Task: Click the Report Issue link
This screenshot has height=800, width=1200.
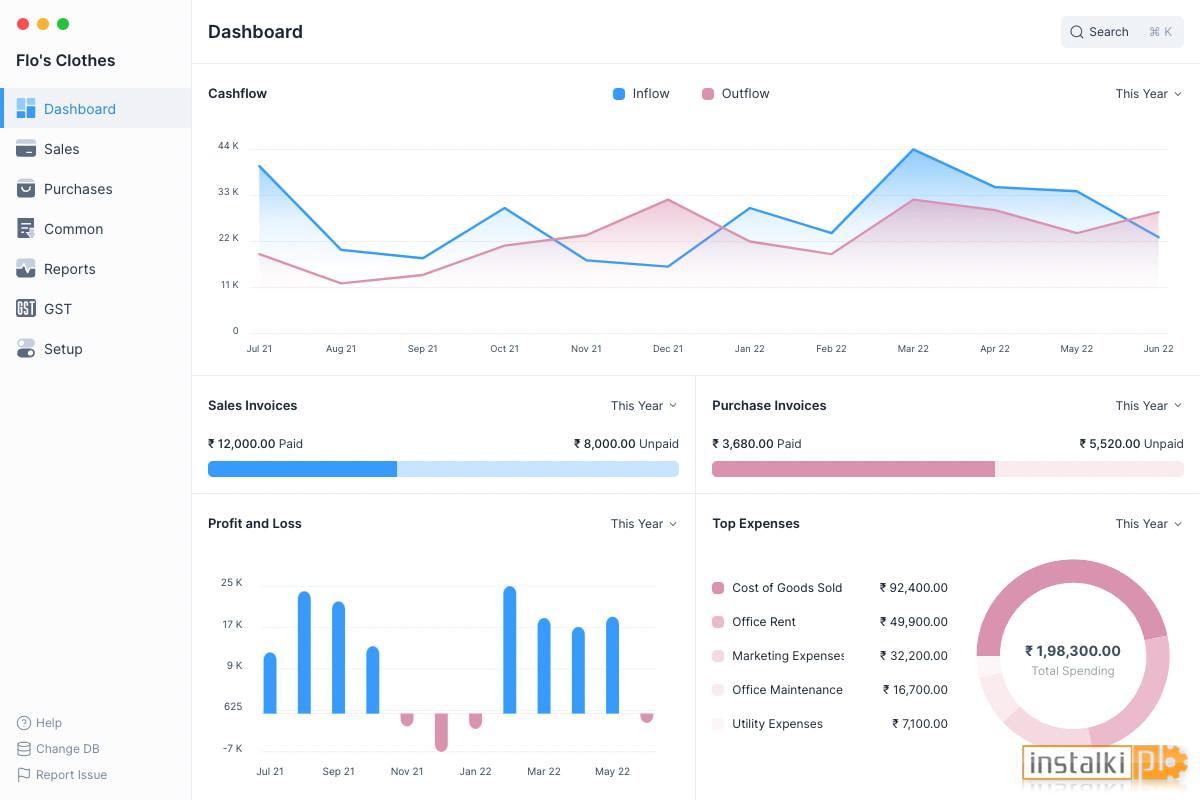Action: (x=71, y=774)
